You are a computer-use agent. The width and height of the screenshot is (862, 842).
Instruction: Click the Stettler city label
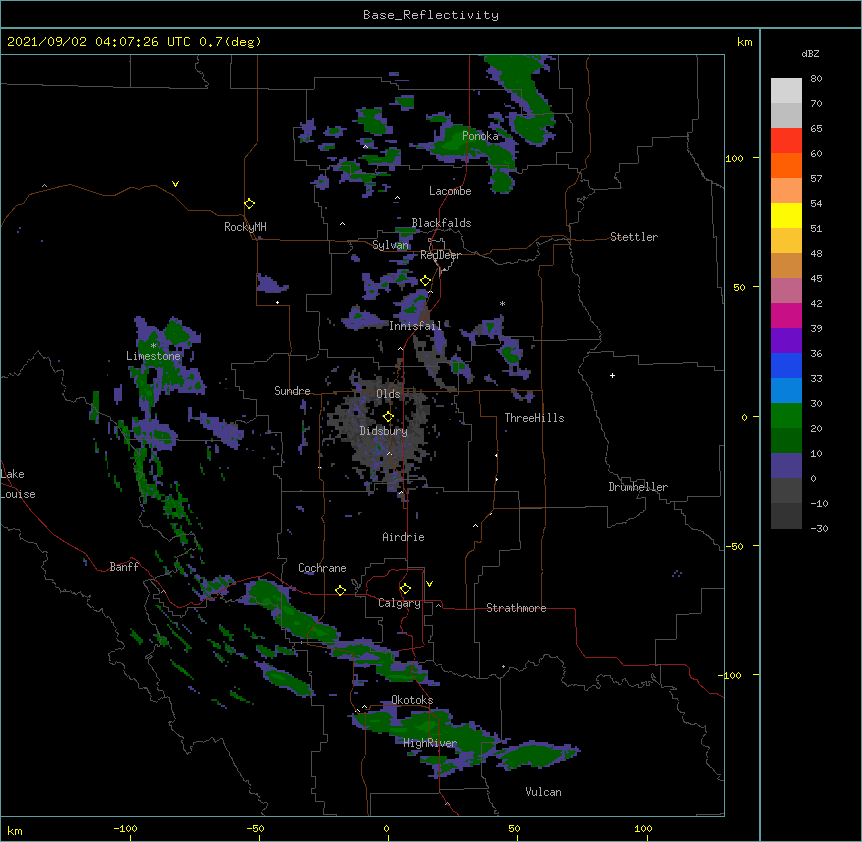(x=634, y=237)
